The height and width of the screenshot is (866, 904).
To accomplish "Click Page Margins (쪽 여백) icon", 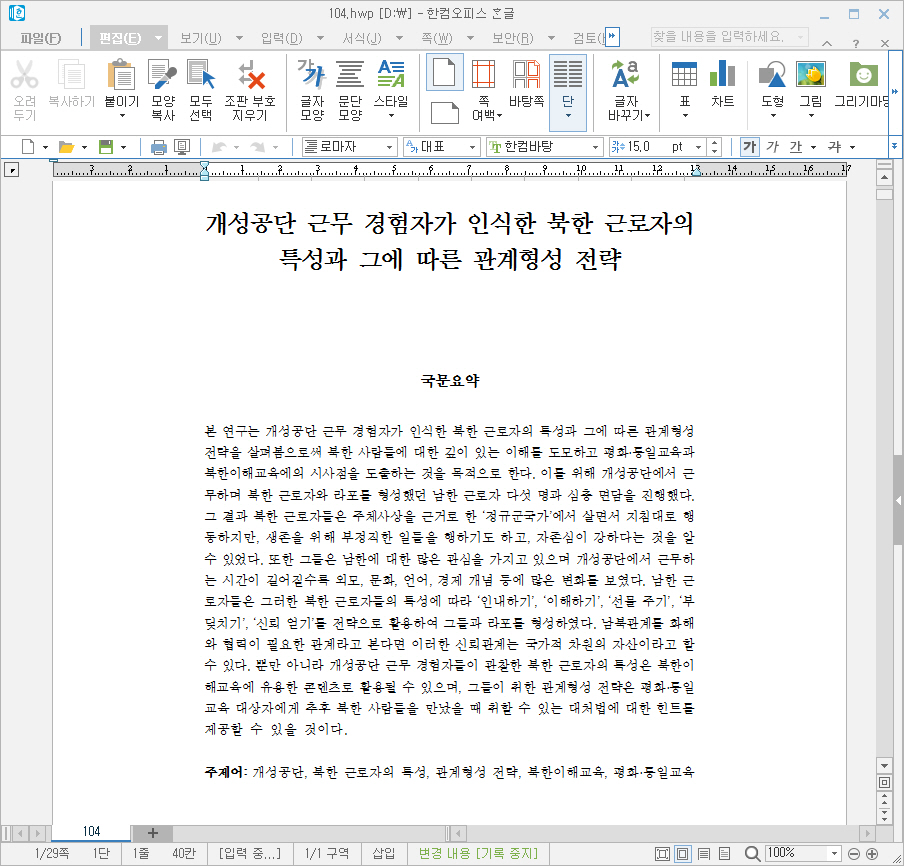I will tap(484, 76).
